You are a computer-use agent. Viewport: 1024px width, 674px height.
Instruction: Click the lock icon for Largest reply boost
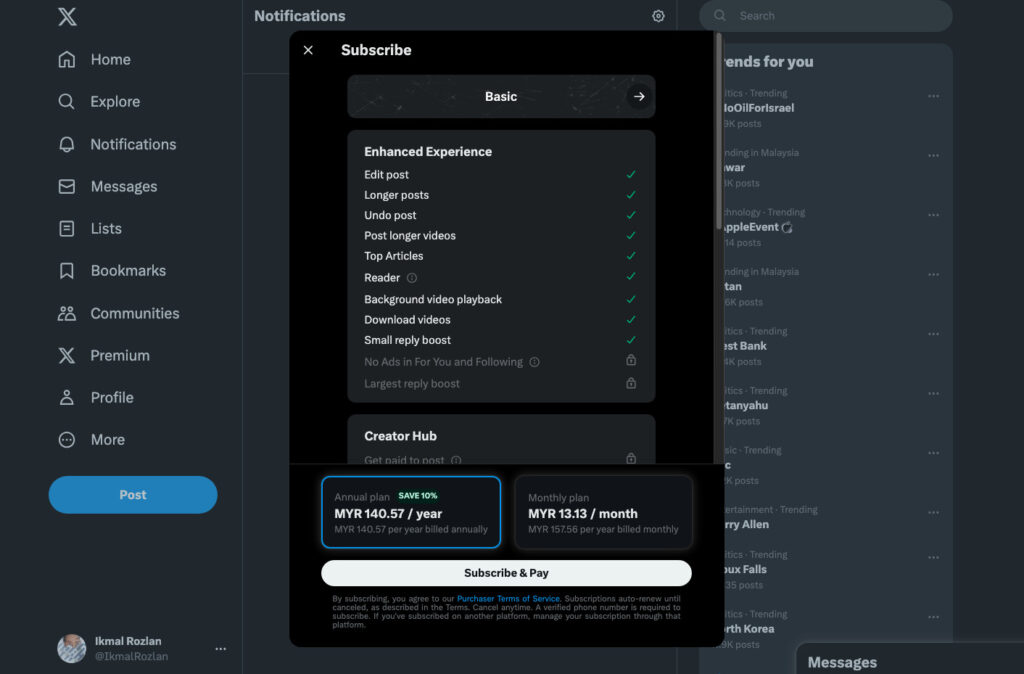(x=631, y=383)
